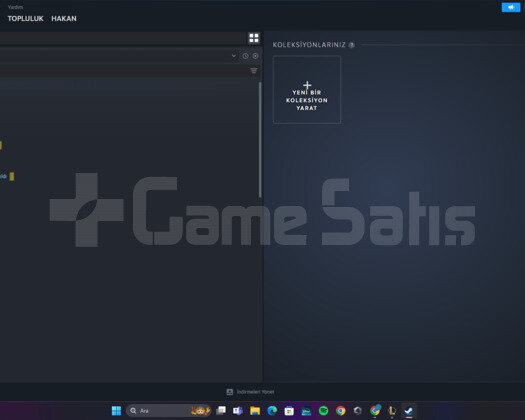The height and width of the screenshot is (420, 525).
Task: Click the downloads icon in bottom bar
Action: (230, 392)
